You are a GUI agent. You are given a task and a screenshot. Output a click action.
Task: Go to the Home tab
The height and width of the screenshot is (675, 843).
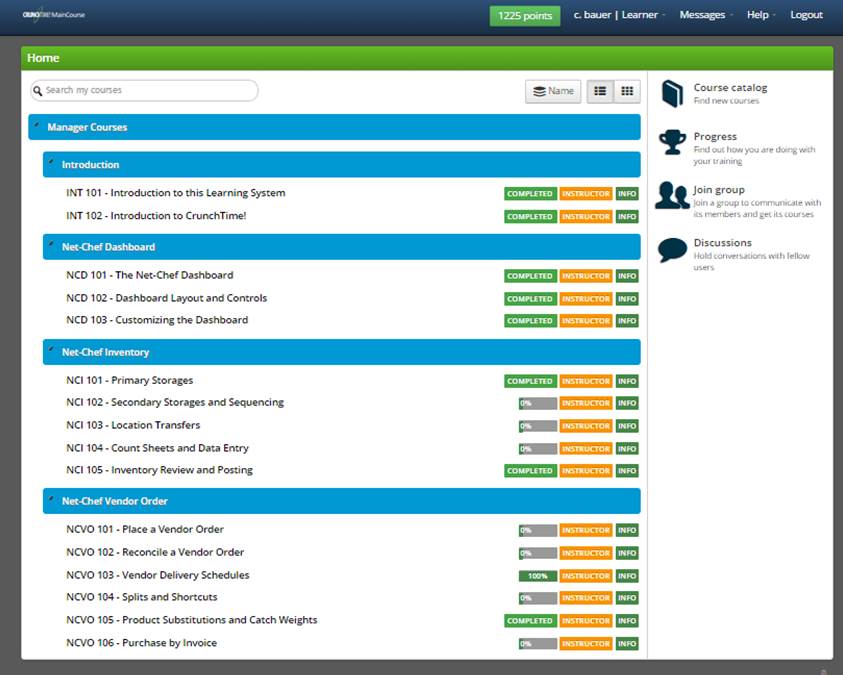point(43,58)
